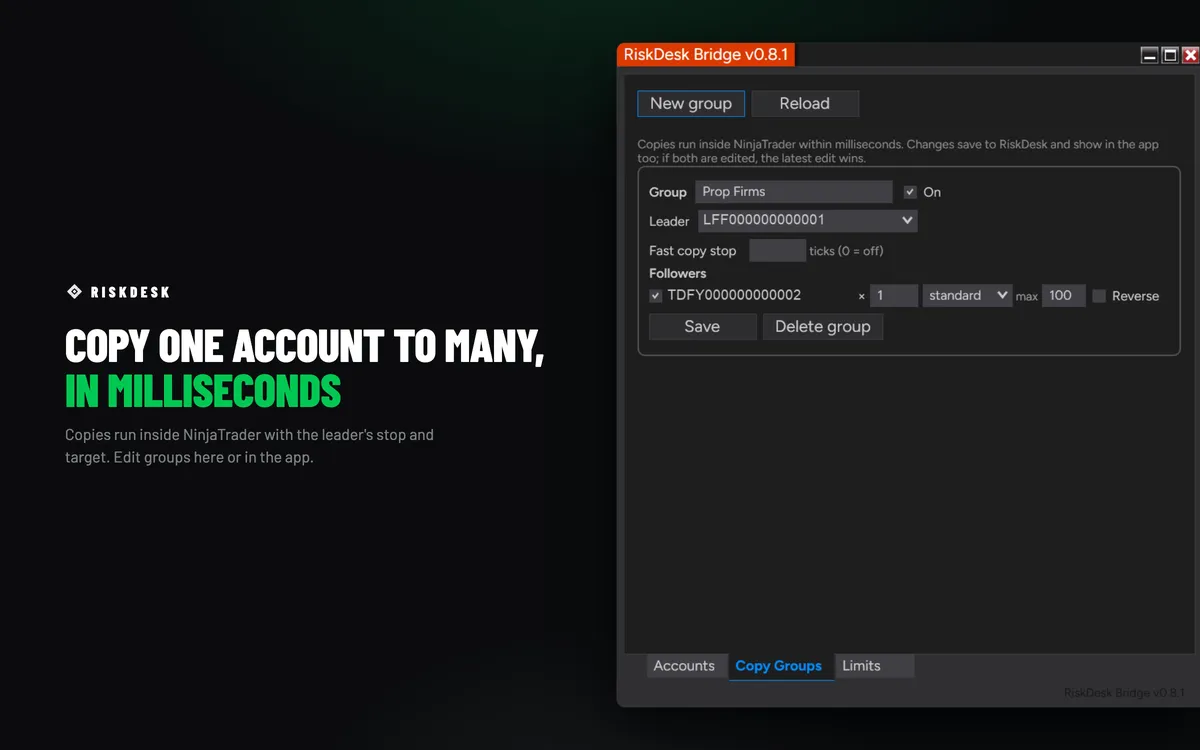1200x750 pixels.
Task: Enable the Reverse checkbox
Action: coord(1099,296)
